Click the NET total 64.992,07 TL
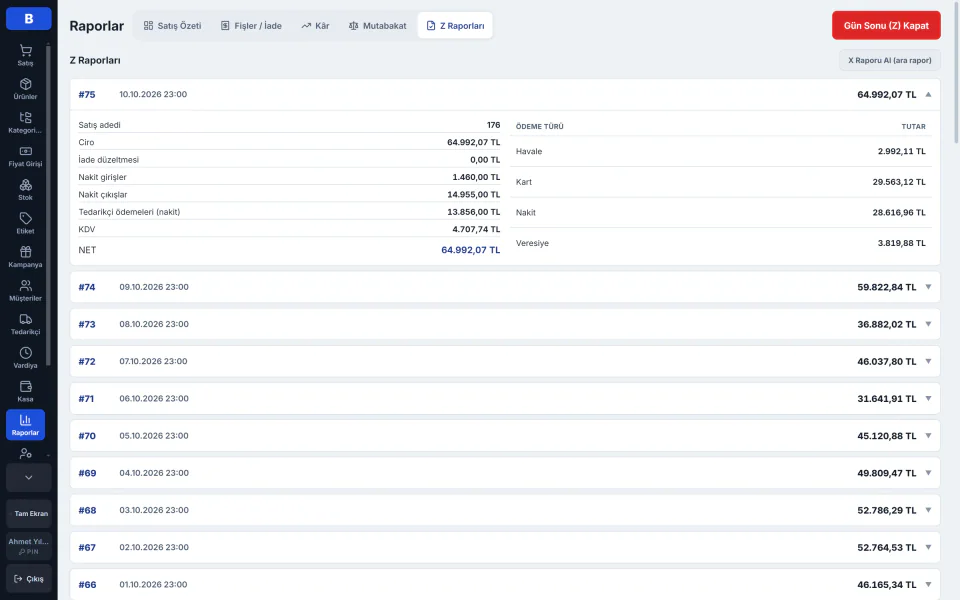960x600 pixels. pos(470,250)
